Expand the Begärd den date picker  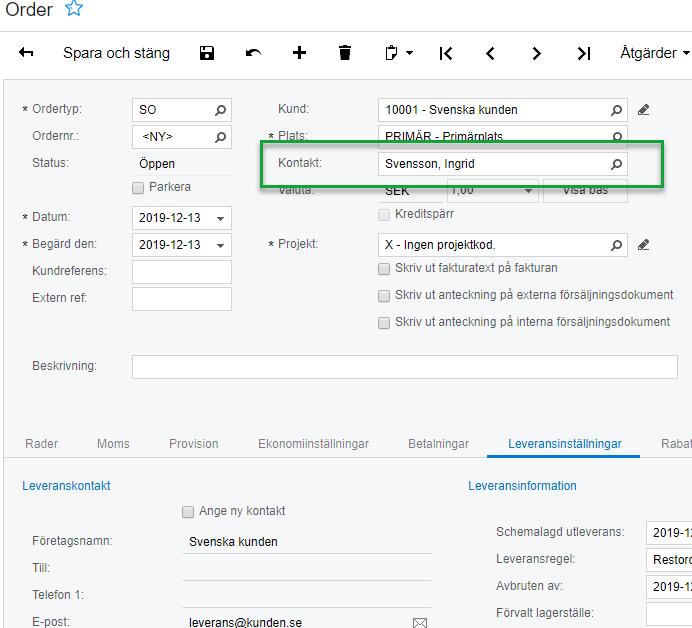(x=221, y=245)
